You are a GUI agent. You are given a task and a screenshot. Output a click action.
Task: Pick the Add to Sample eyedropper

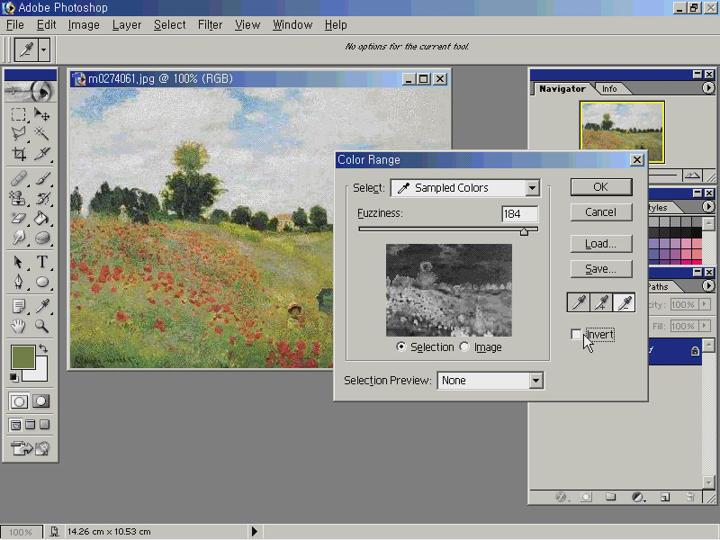[601, 303]
